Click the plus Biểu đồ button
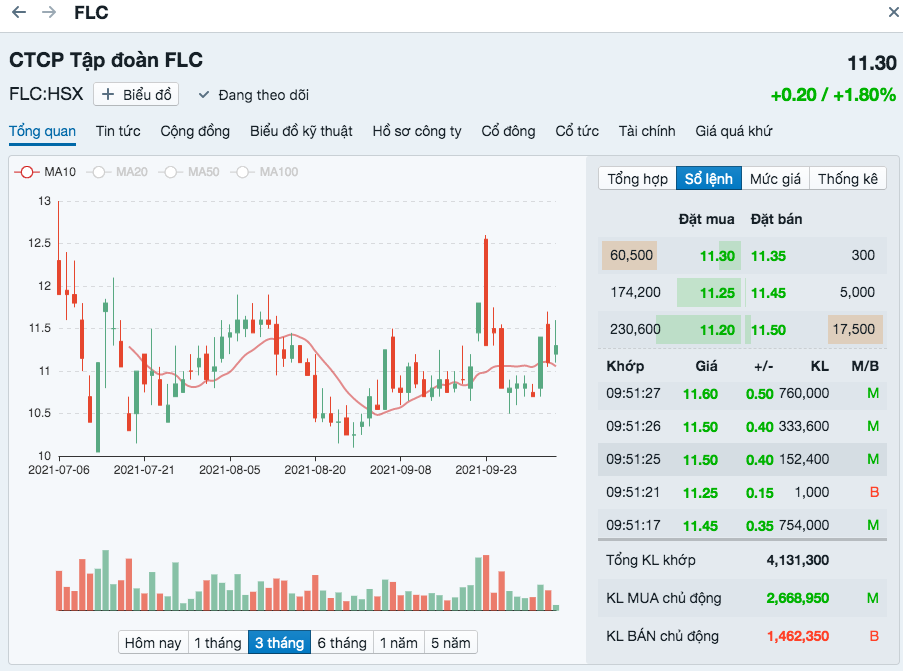Image resolution: width=903 pixels, height=671 pixels. (136, 94)
